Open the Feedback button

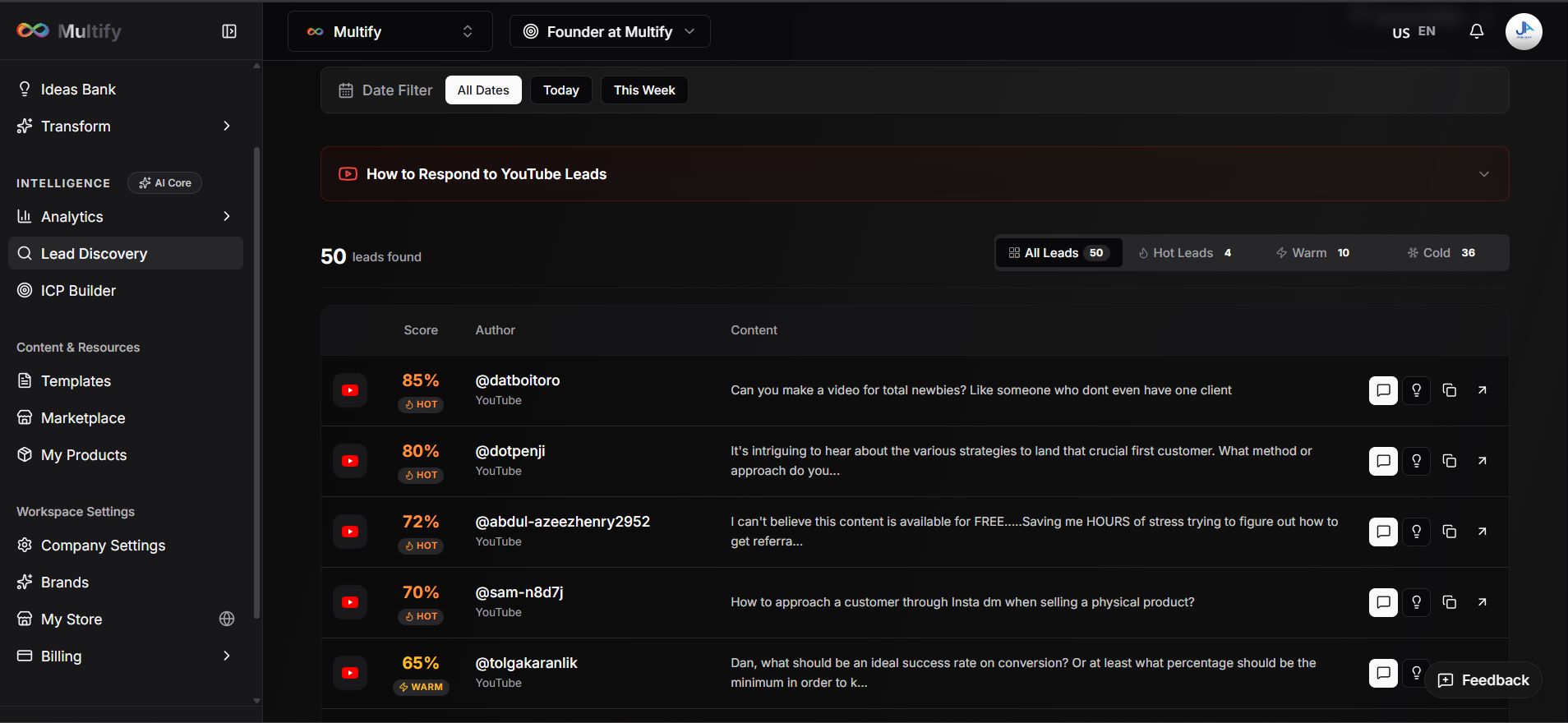[1483, 680]
